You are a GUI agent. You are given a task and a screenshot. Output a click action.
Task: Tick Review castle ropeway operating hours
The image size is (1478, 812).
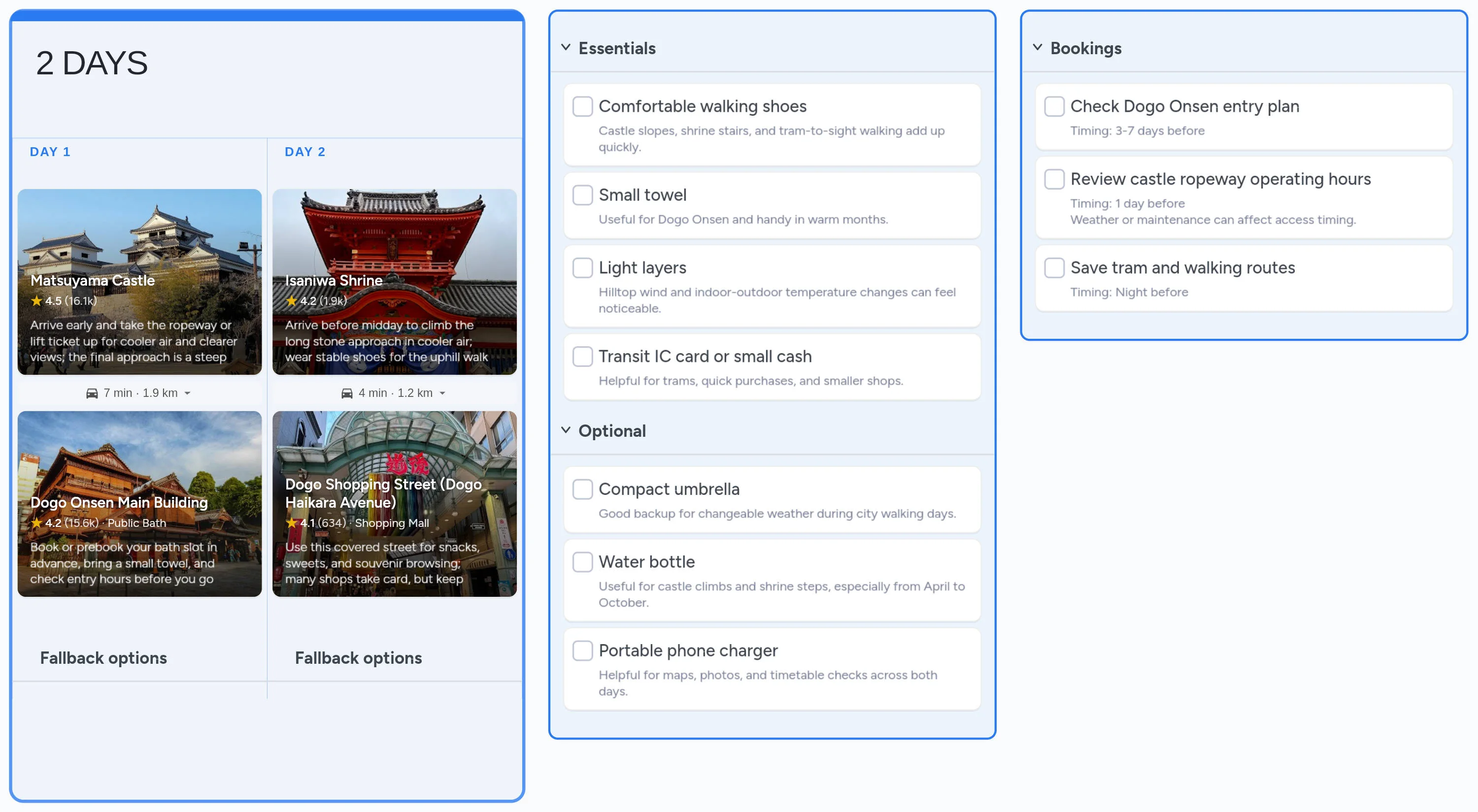pyautogui.click(x=1054, y=179)
